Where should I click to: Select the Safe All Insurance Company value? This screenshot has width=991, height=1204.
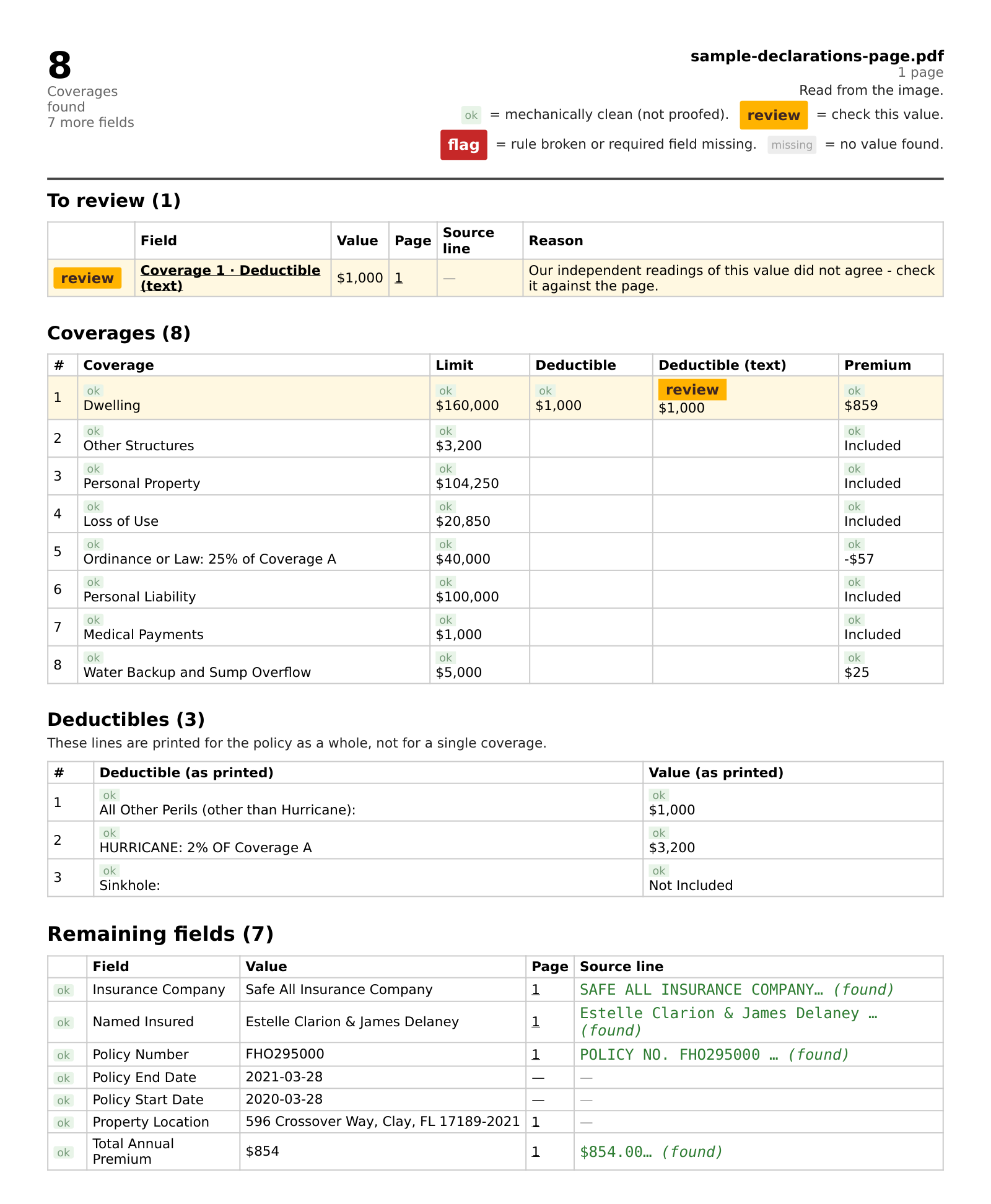coord(339,990)
